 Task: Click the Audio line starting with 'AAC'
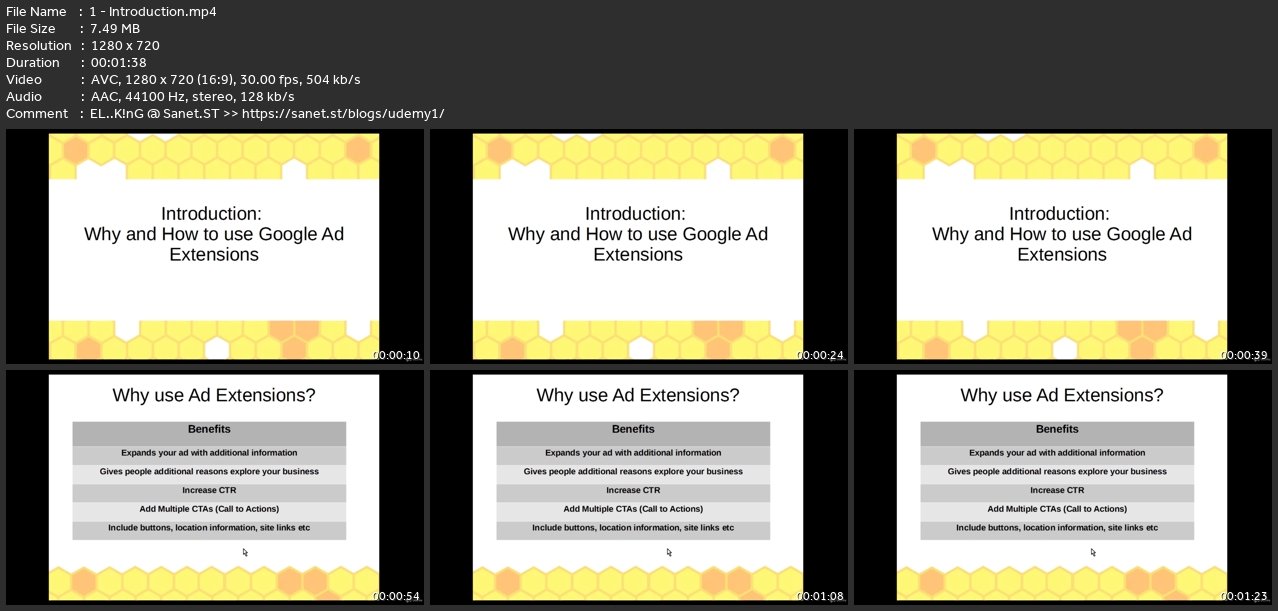click(192, 96)
